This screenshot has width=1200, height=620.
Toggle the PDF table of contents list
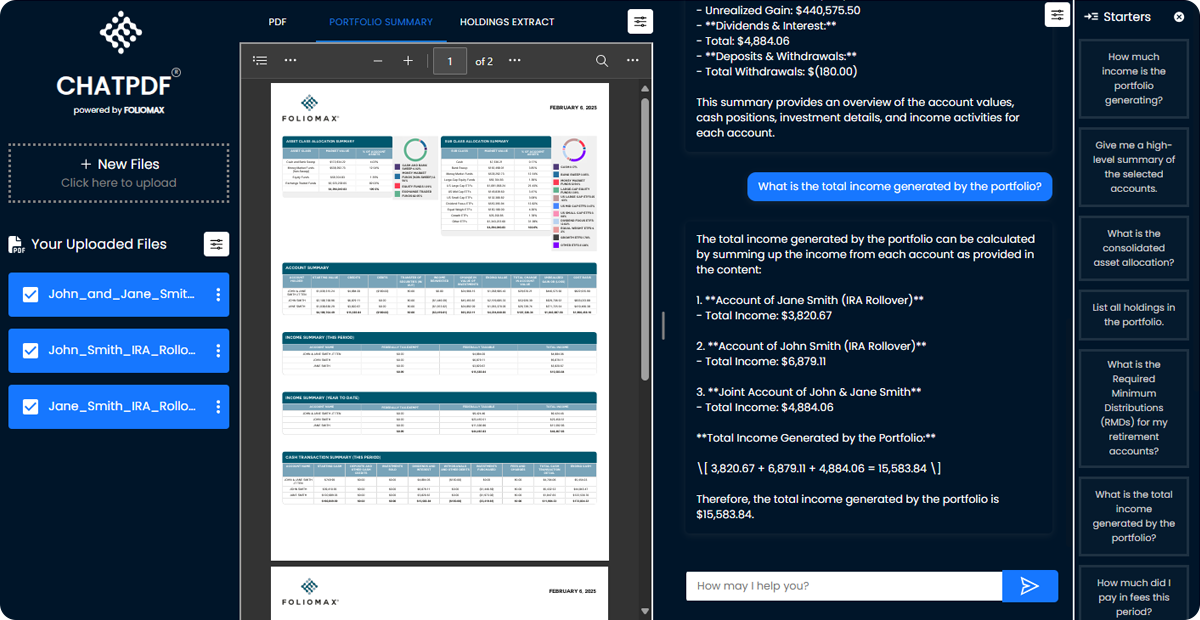tap(260, 61)
